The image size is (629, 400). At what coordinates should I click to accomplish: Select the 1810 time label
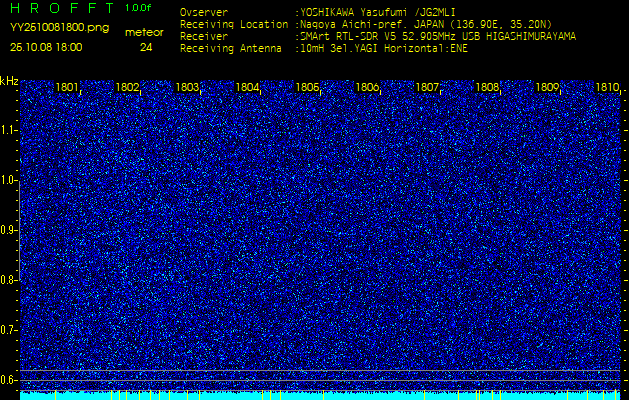tap(607, 87)
